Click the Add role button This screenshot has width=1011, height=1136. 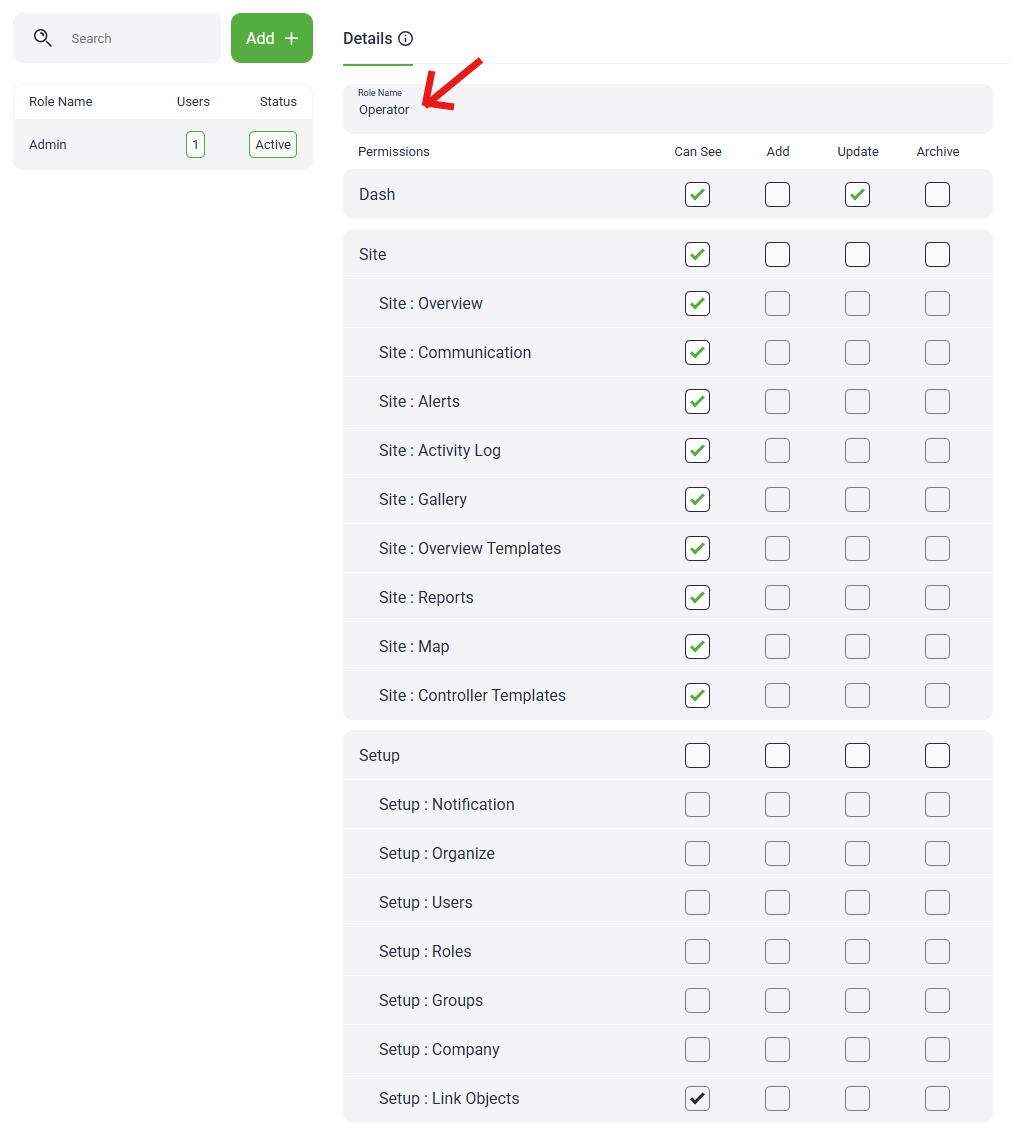coord(272,38)
